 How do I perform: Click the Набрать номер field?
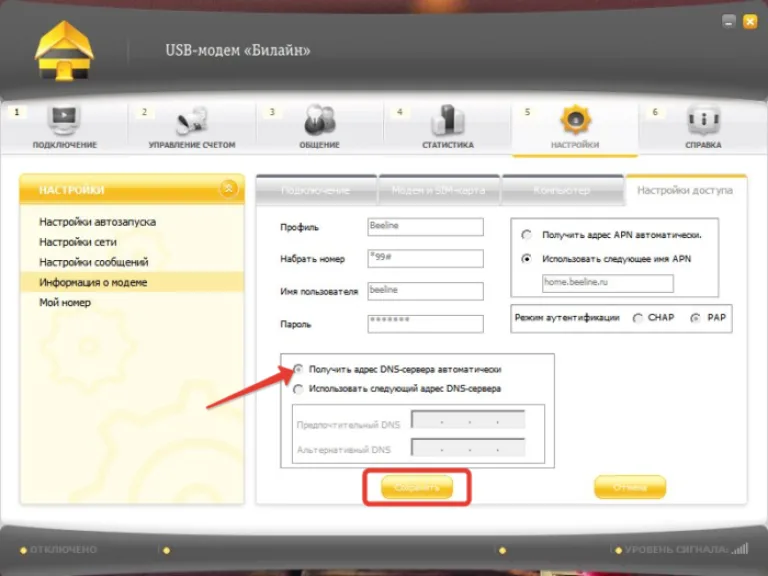(426, 258)
